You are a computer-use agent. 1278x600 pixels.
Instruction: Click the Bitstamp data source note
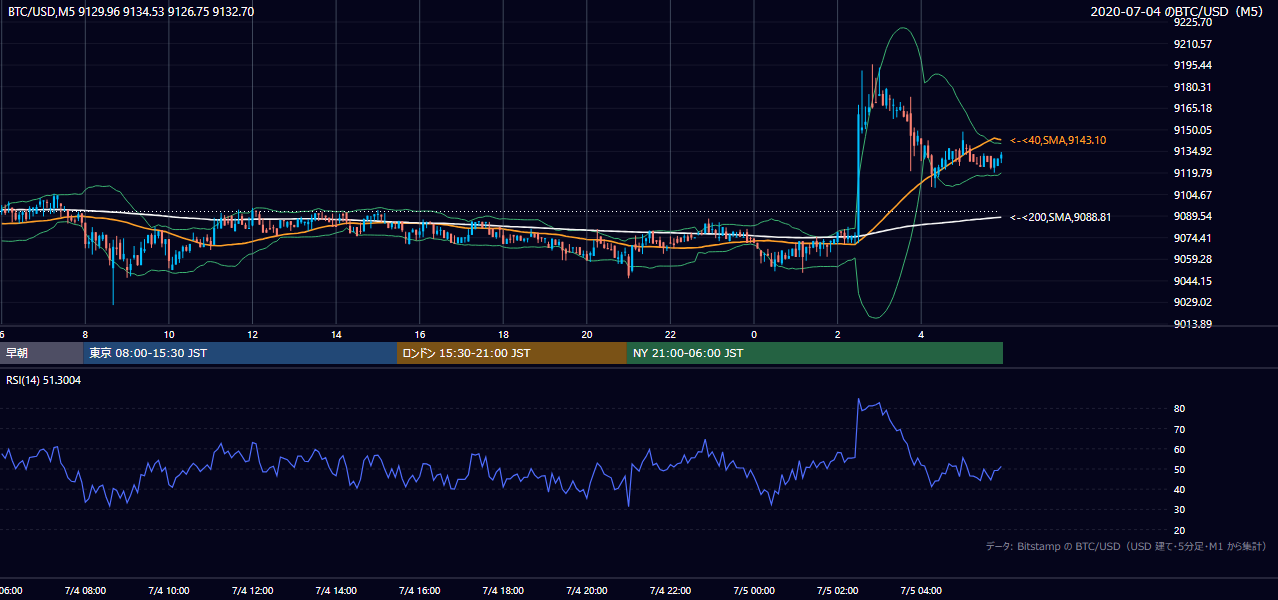click(1126, 547)
